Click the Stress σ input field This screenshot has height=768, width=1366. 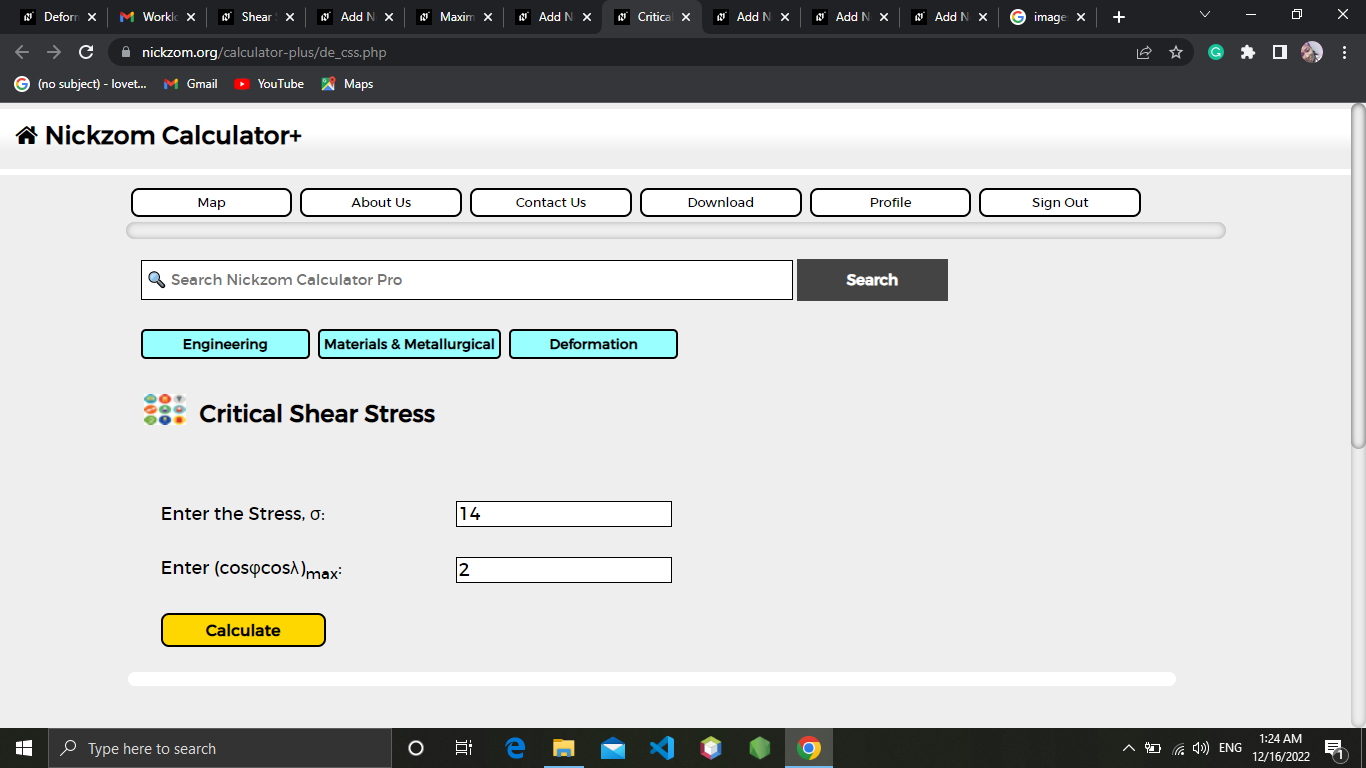tap(563, 514)
